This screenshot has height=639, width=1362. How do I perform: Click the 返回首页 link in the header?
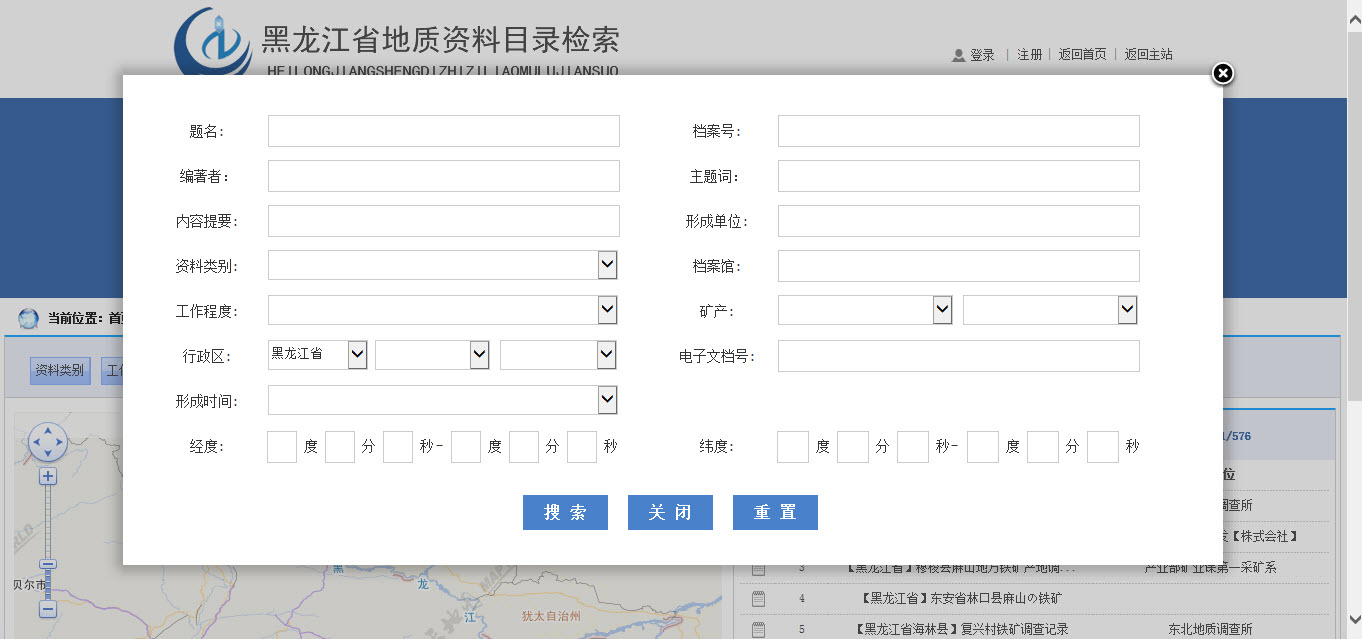click(x=1082, y=55)
